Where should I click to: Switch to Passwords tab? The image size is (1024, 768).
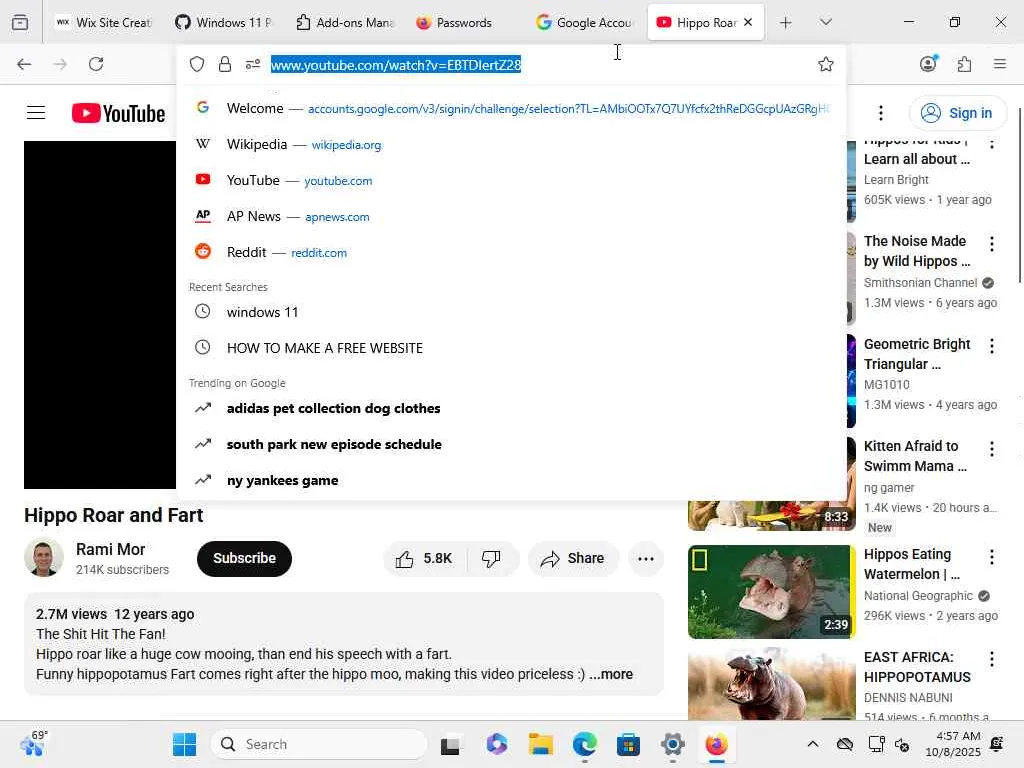(464, 22)
